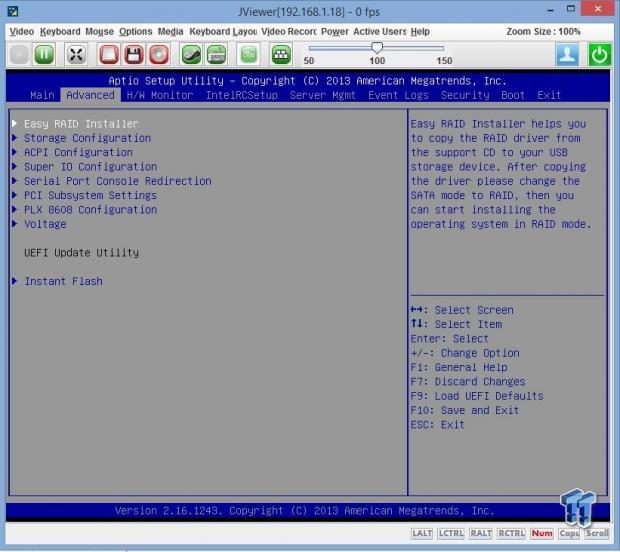Click the JViewer application icon in title bar
This screenshot has height=552, width=620.
tap(13, 11)
